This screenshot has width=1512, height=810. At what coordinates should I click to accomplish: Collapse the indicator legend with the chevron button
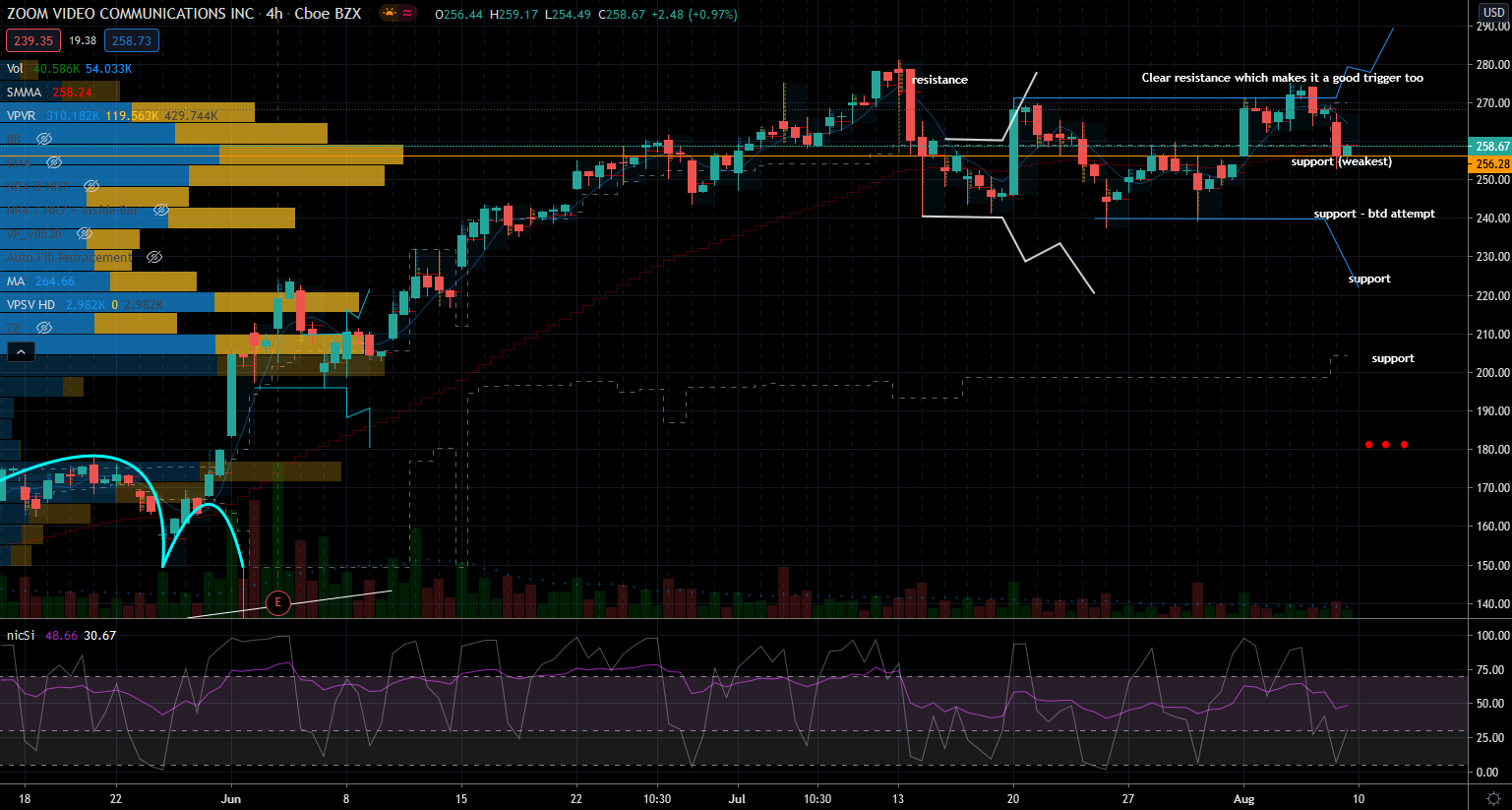pyautogui.click(x=21, y=351)
